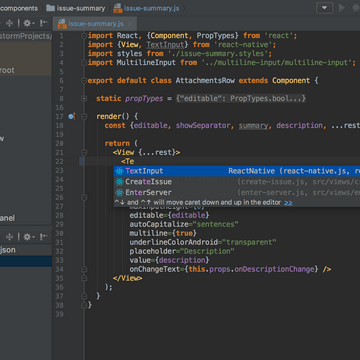Click the JS file icon on the editor tab

pyautogui.click(x=62, y=24)
